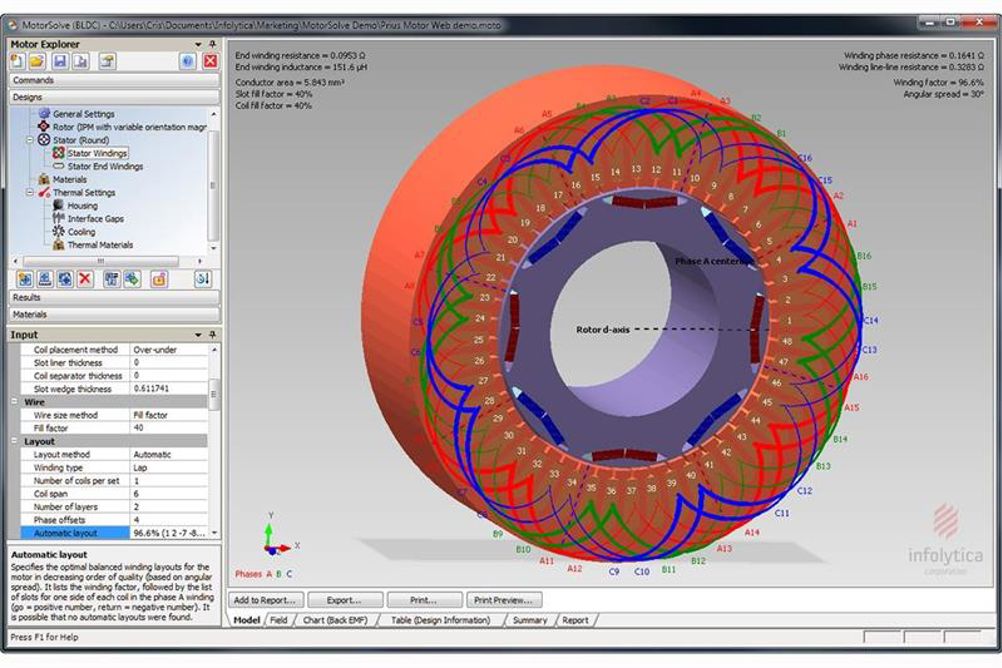Select the Slot liner thickness row
The width and height of the screenshot is (1002, 668).
pos(114,362)
